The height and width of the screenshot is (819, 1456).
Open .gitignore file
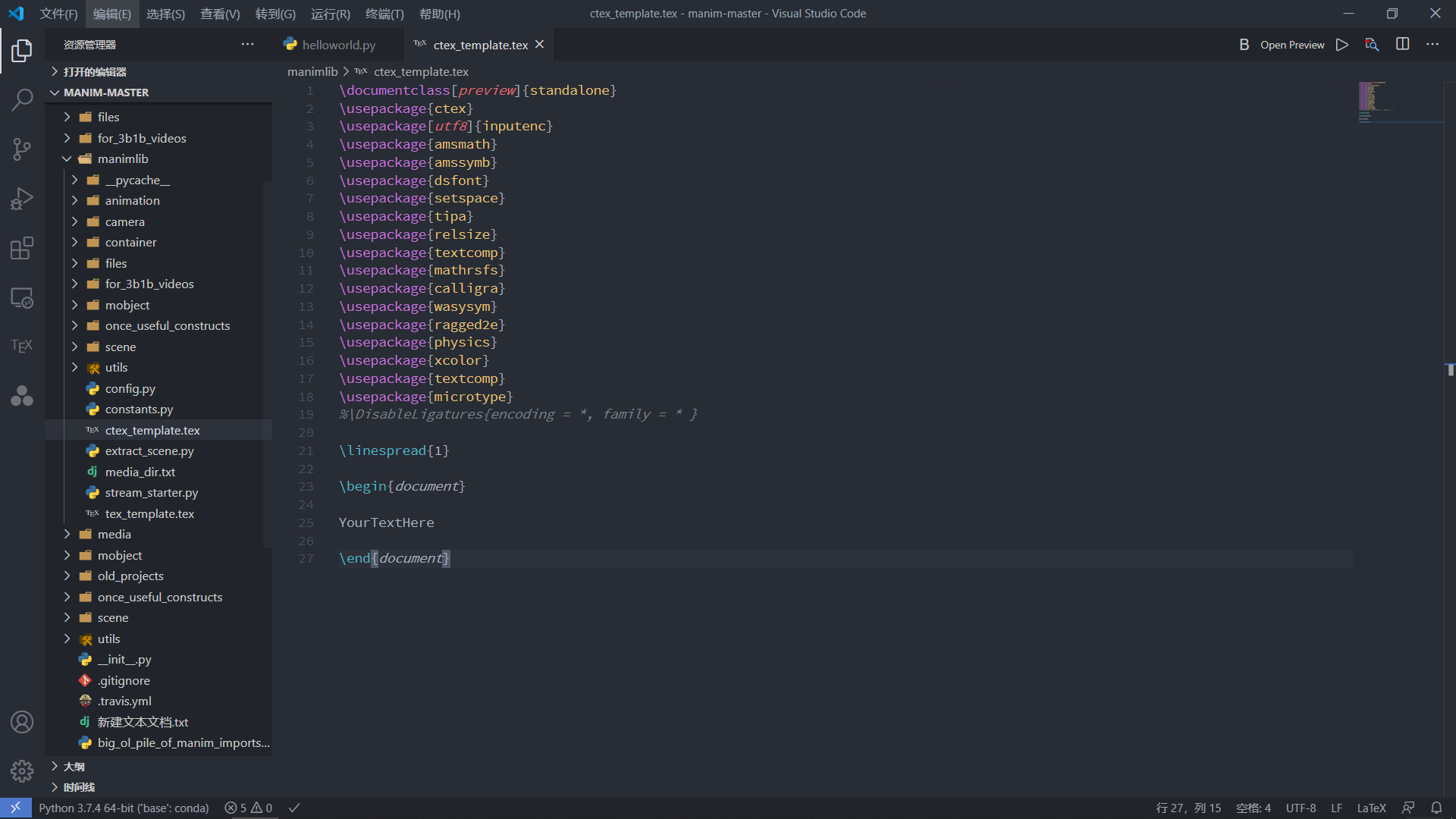pyautogui.click(x=159, y=681)
